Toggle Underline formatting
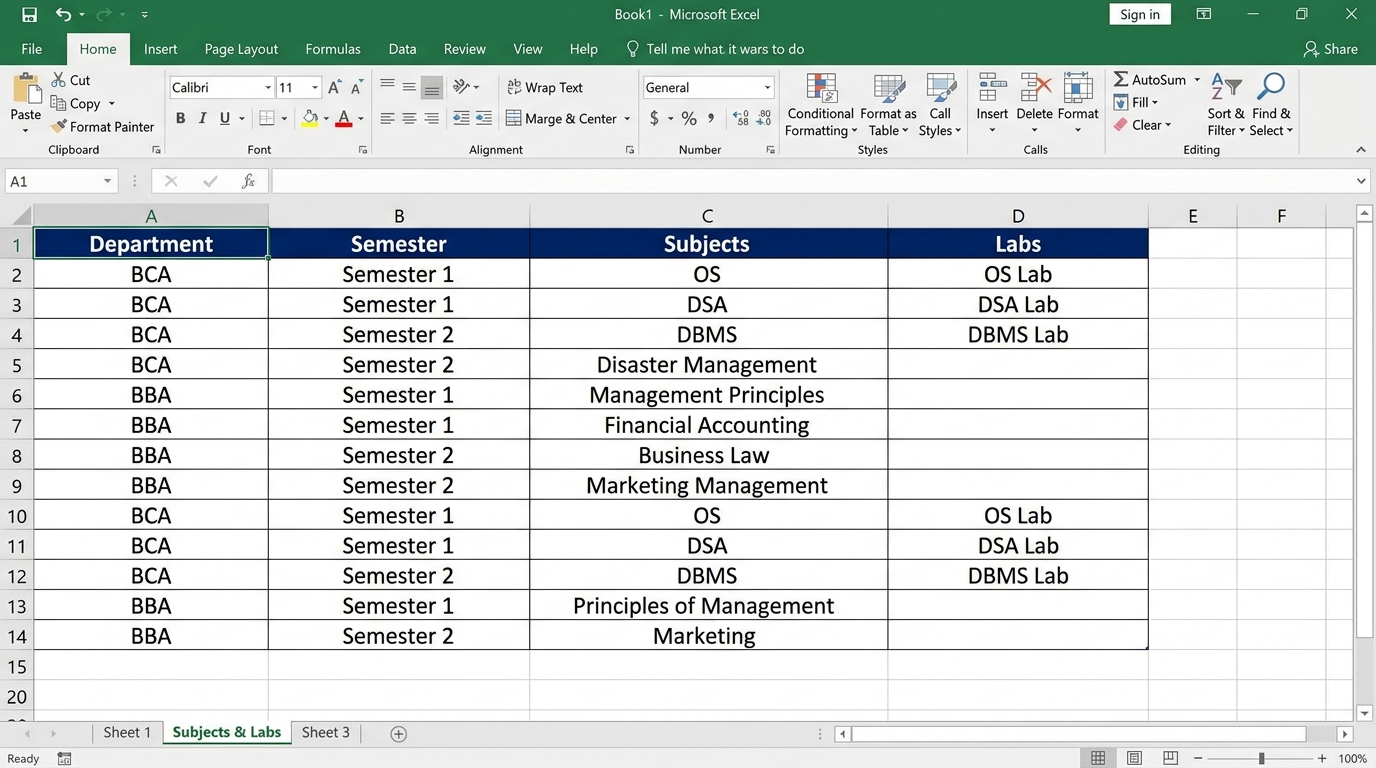Viewport: 1376px width, 768px height. [225, 119]
